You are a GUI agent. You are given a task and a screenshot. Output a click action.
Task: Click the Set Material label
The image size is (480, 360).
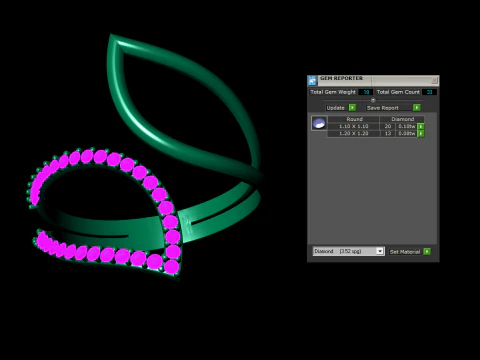[405, 252]
